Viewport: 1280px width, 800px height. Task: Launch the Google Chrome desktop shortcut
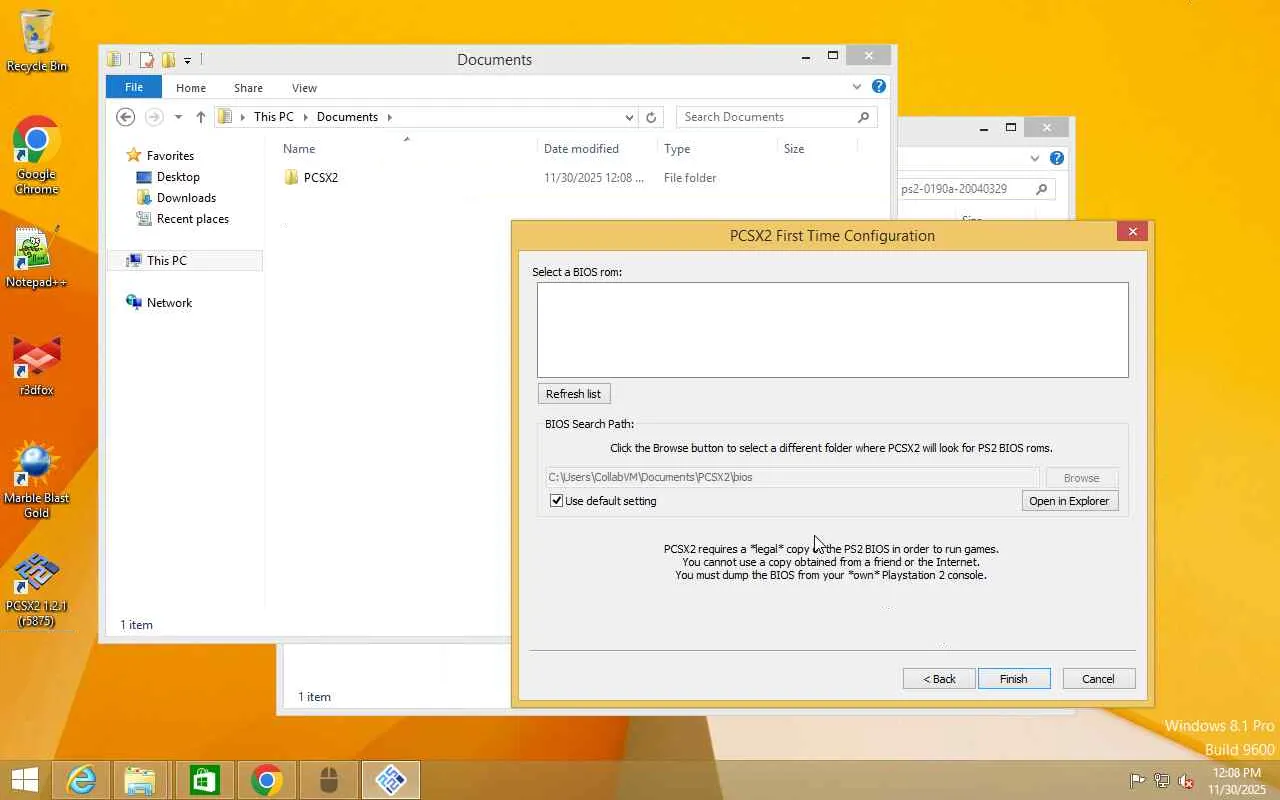pyautogui.click(x=37, y=155)
